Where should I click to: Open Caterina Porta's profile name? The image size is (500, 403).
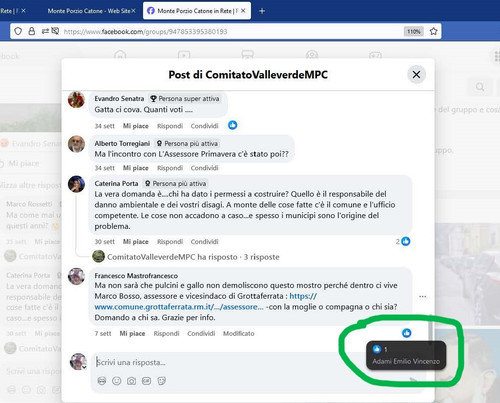(116, 183)
